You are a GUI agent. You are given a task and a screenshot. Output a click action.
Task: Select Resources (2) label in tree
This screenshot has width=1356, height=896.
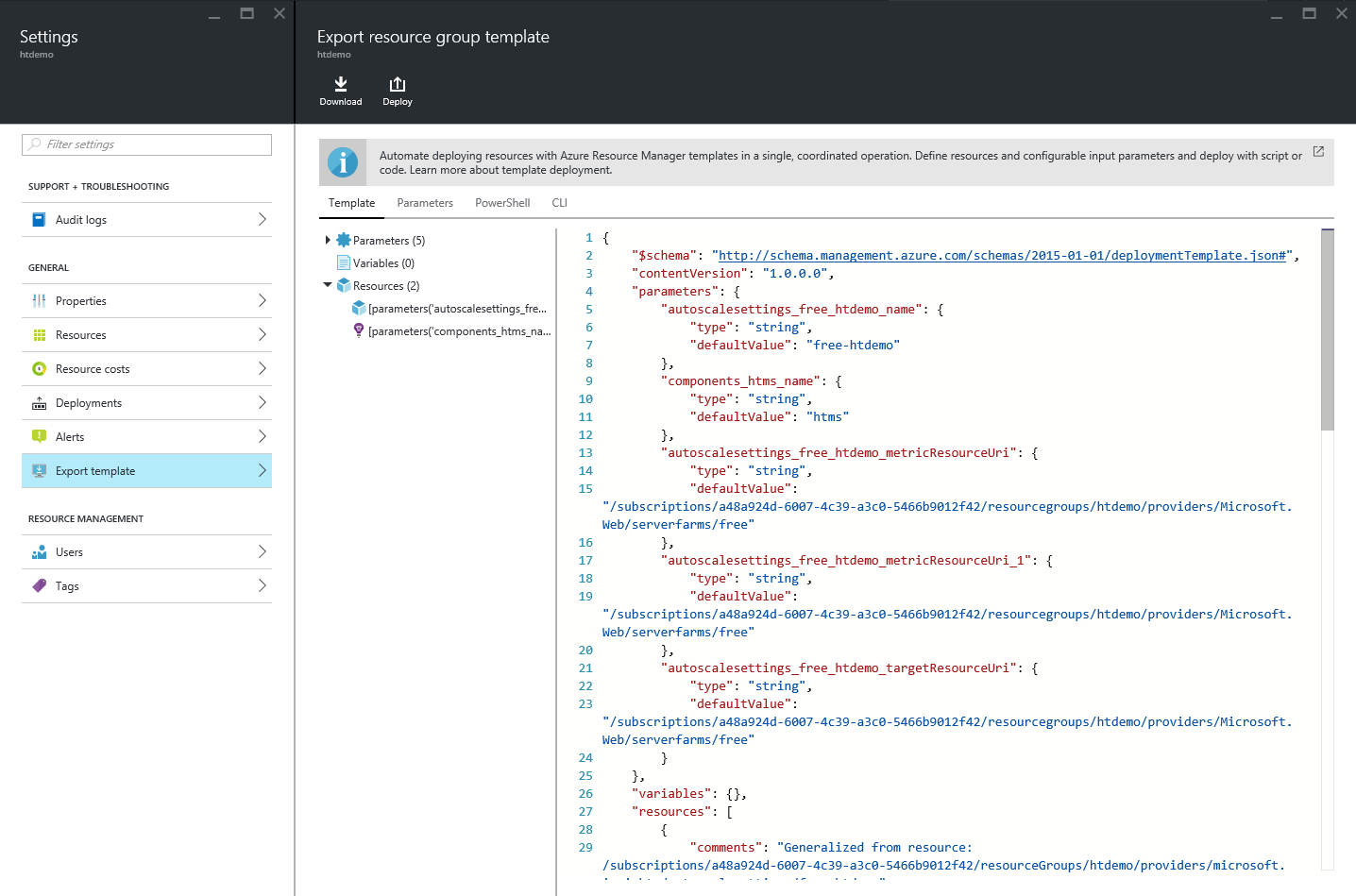pyautogui.click(x=386, y=286)
